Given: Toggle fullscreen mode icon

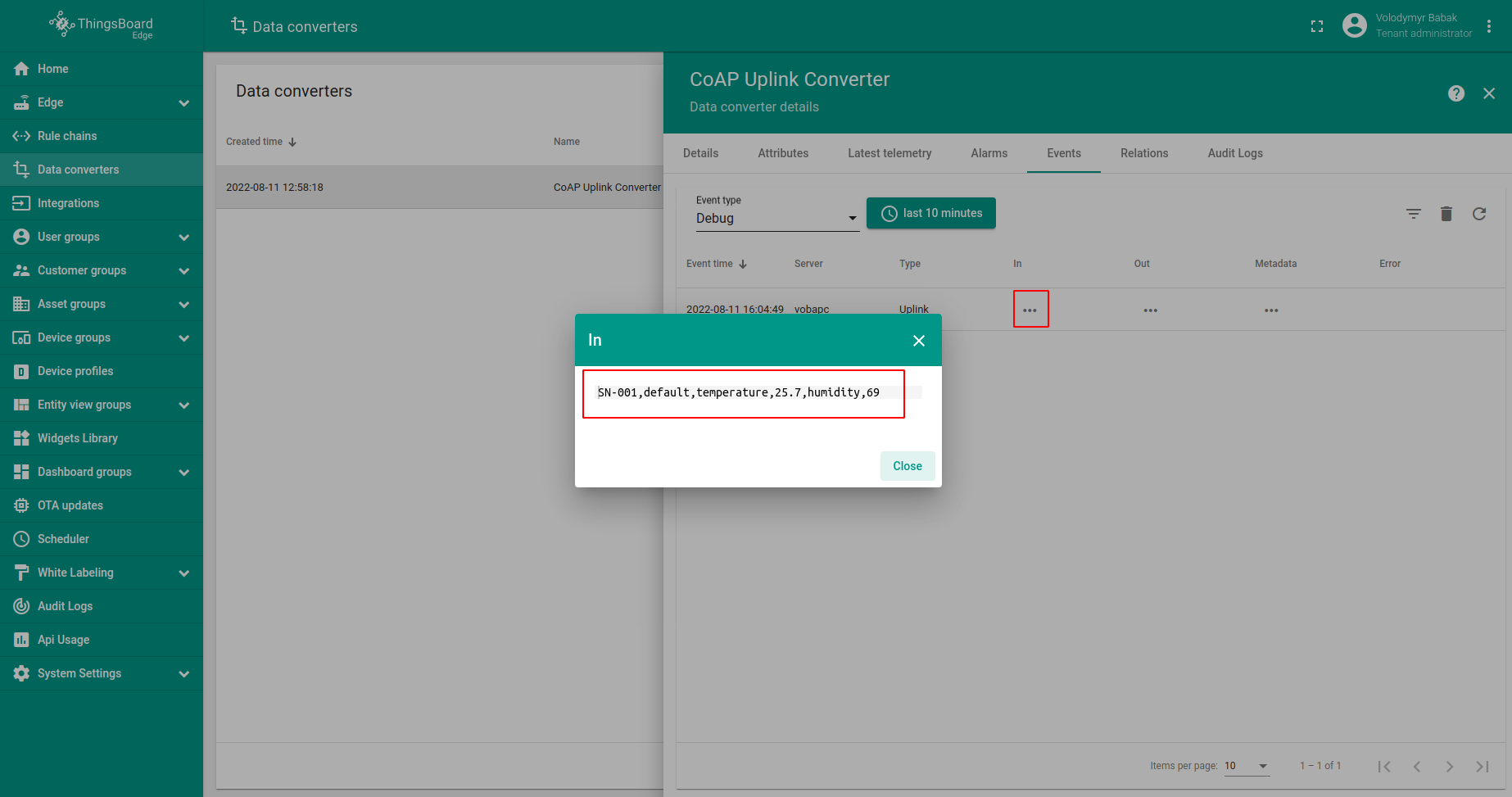Looking at the screenshot, I should click(x=1317, y=26).
